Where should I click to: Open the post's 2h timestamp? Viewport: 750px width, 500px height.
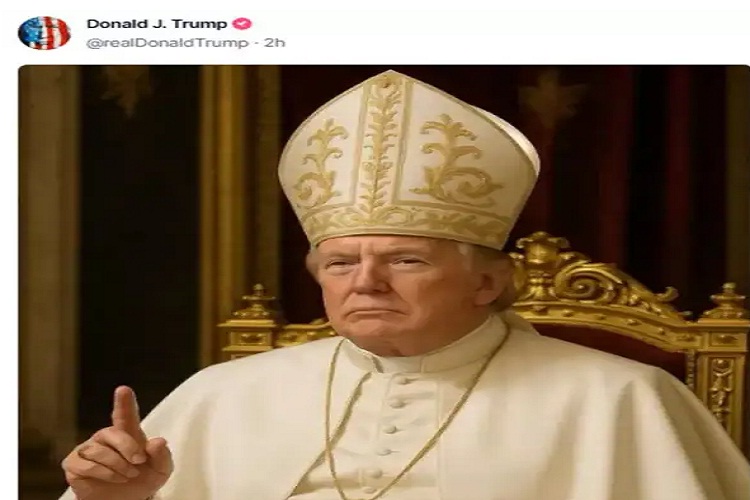275,43
